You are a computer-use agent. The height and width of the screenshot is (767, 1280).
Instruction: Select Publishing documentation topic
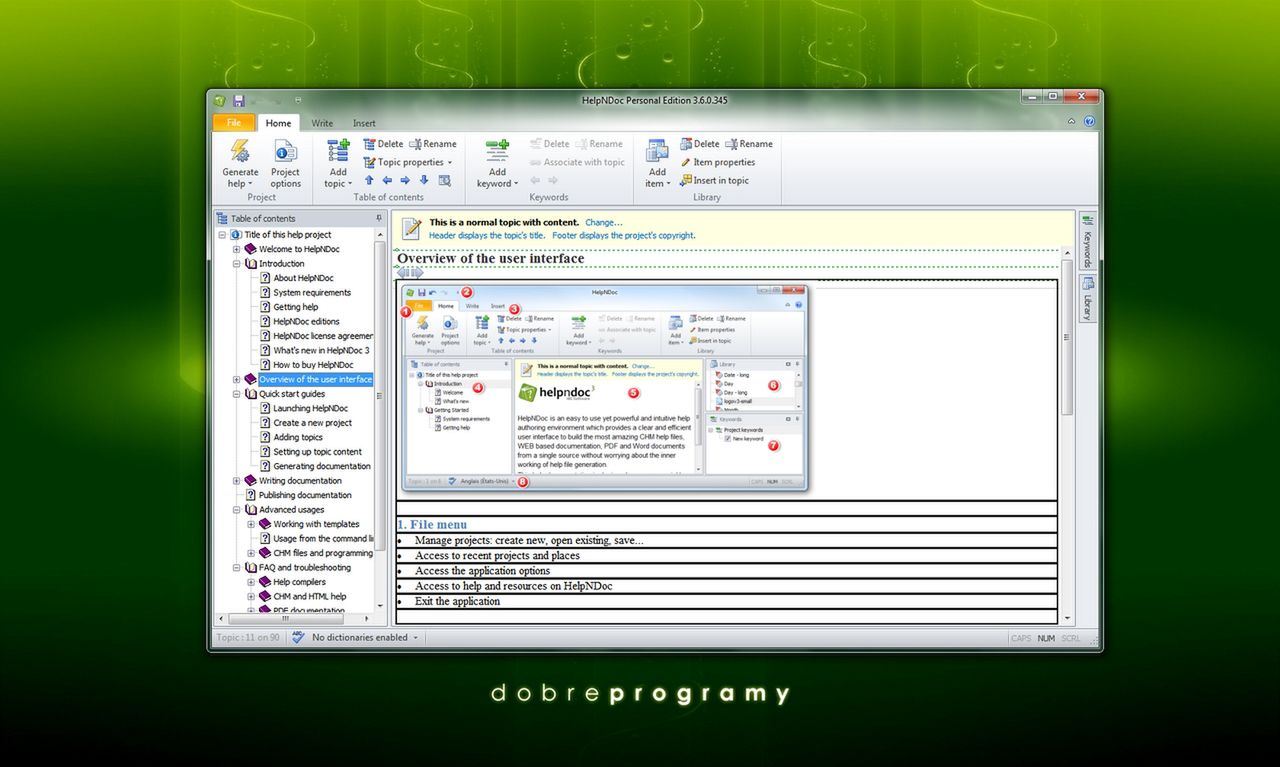(x=305, y=495)
